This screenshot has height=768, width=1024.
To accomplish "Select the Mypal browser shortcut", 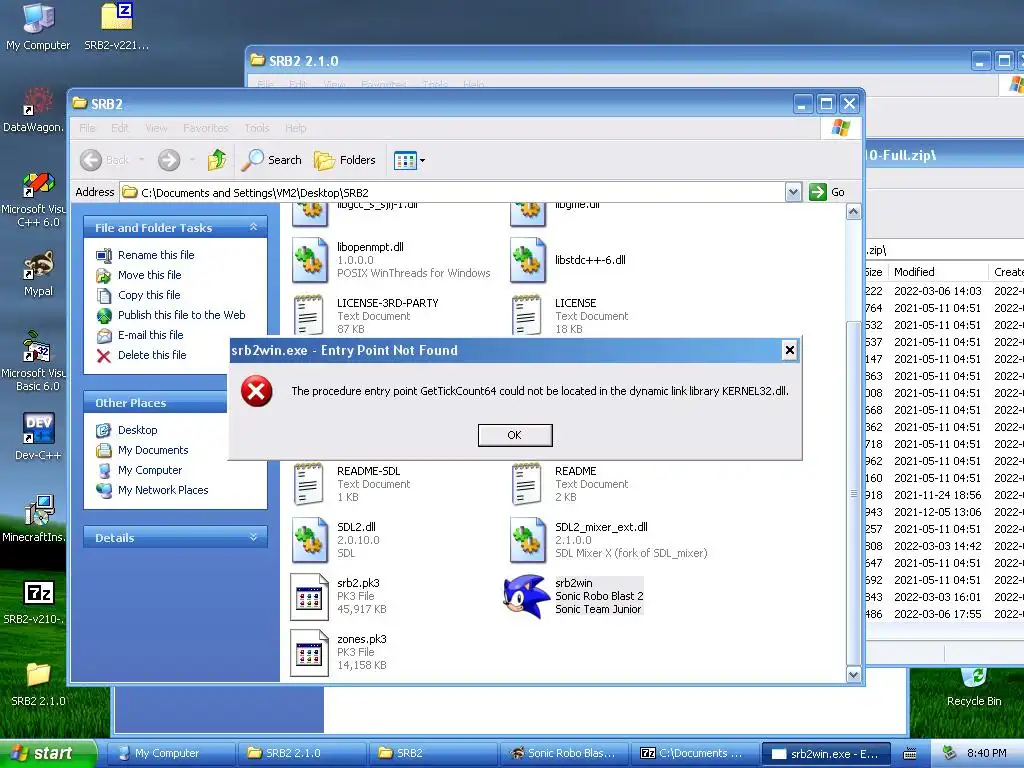I will pyautogui.click(x=38, y=274).
